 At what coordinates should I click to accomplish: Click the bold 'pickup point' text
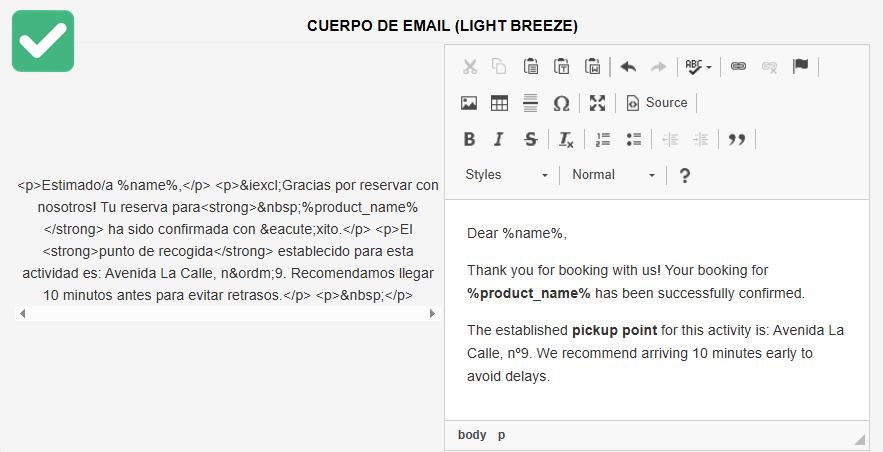coord(614,330)
